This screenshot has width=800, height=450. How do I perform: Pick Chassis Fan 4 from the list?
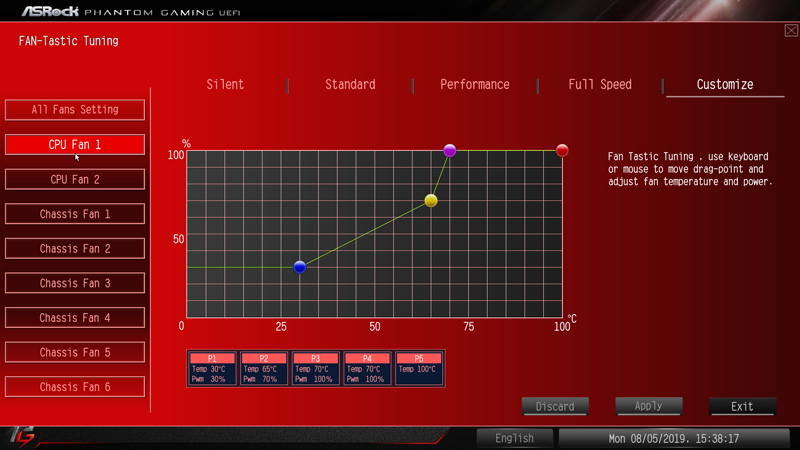(x=75, y=317)
